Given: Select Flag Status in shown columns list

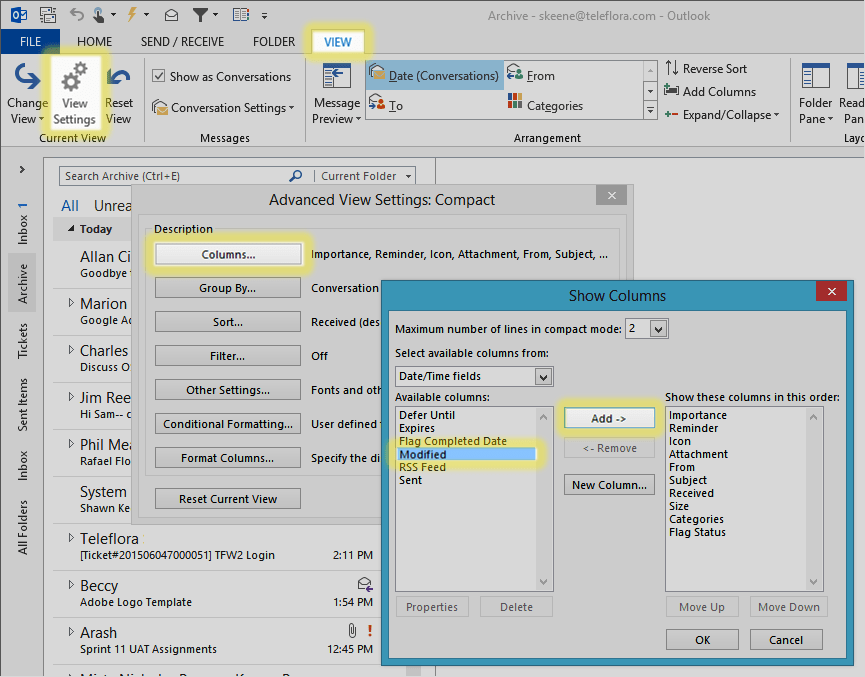Looking at the screenshot, I should (x=697, y=532).
